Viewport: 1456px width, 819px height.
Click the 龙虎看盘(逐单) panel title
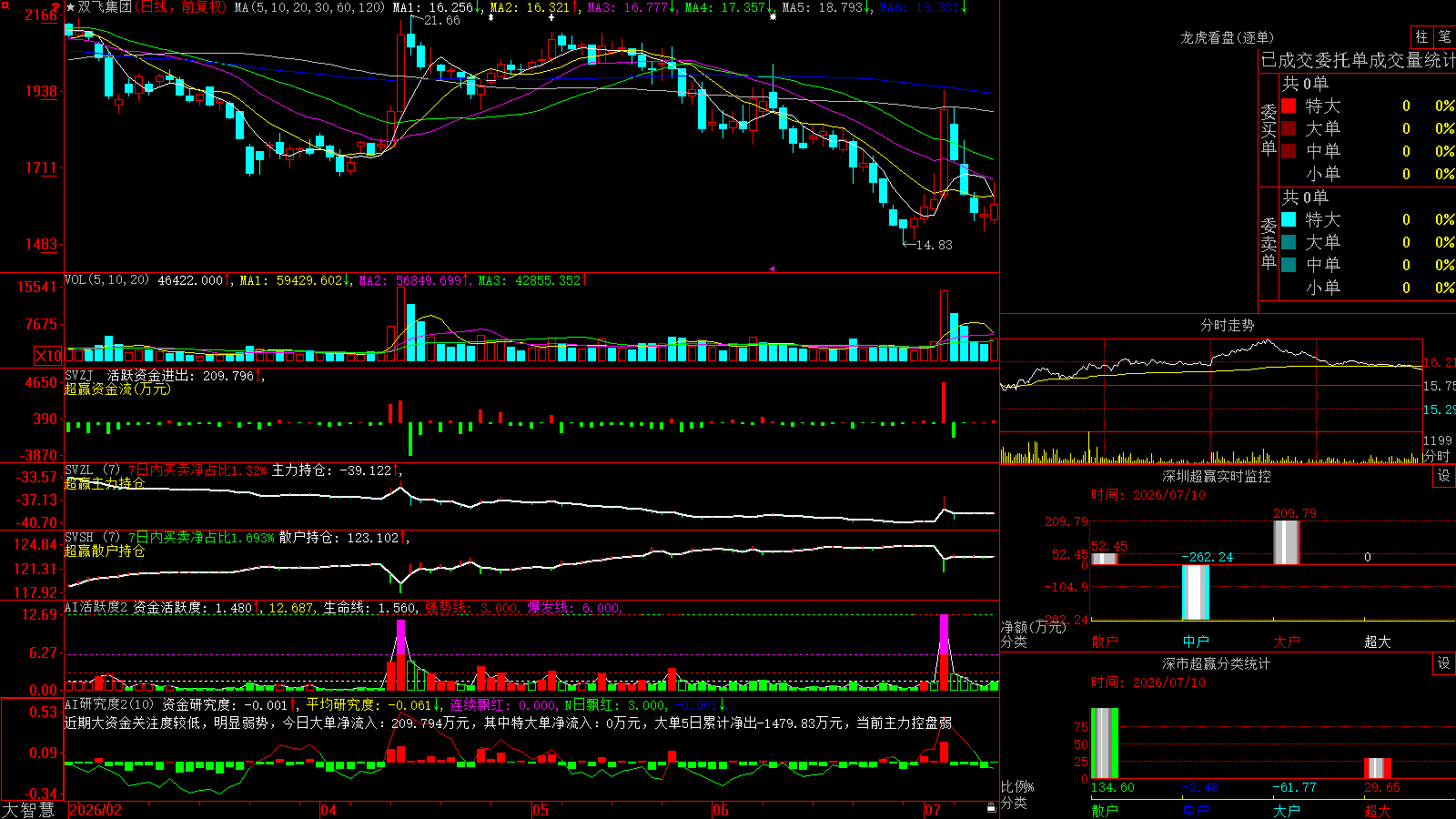[1228, 37]
